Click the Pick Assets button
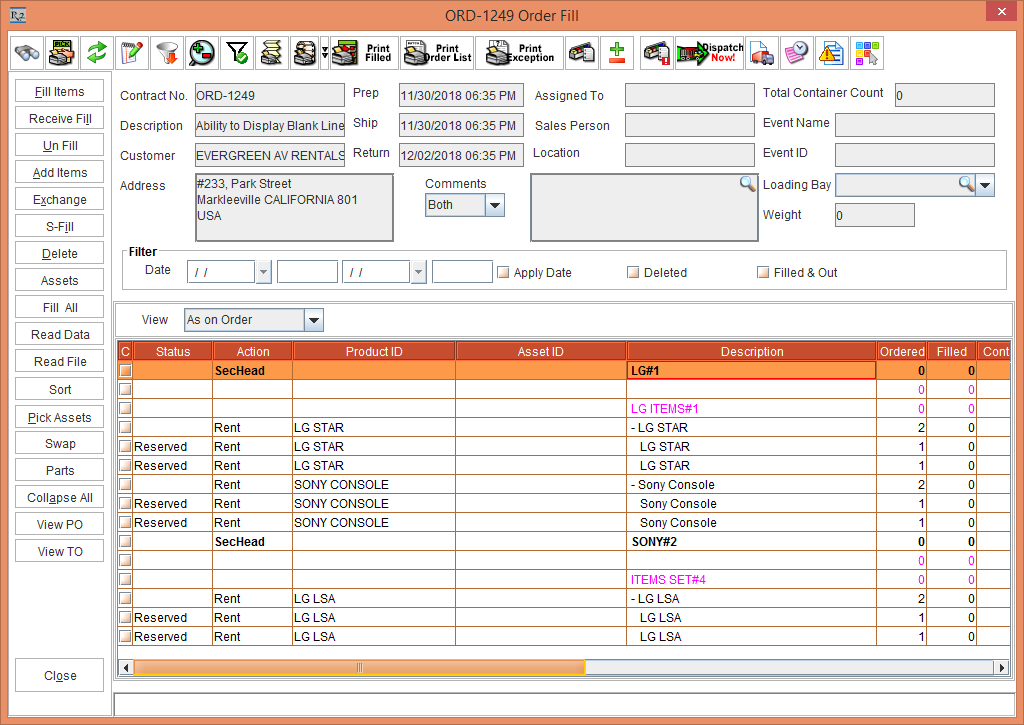This screenshot has width=1024, height=725. coord(59,417)
